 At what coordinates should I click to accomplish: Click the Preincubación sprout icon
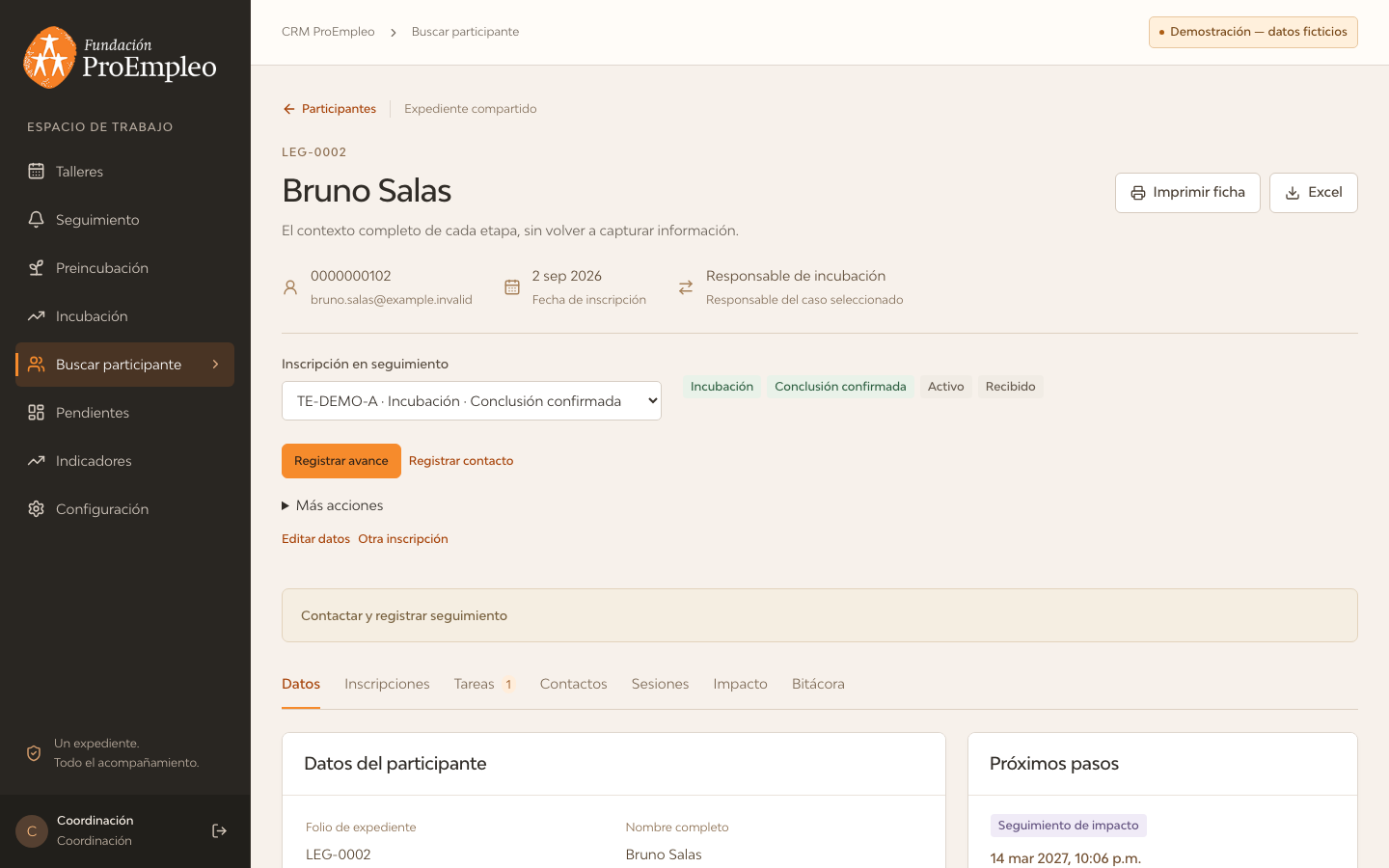tap(36, 268)
